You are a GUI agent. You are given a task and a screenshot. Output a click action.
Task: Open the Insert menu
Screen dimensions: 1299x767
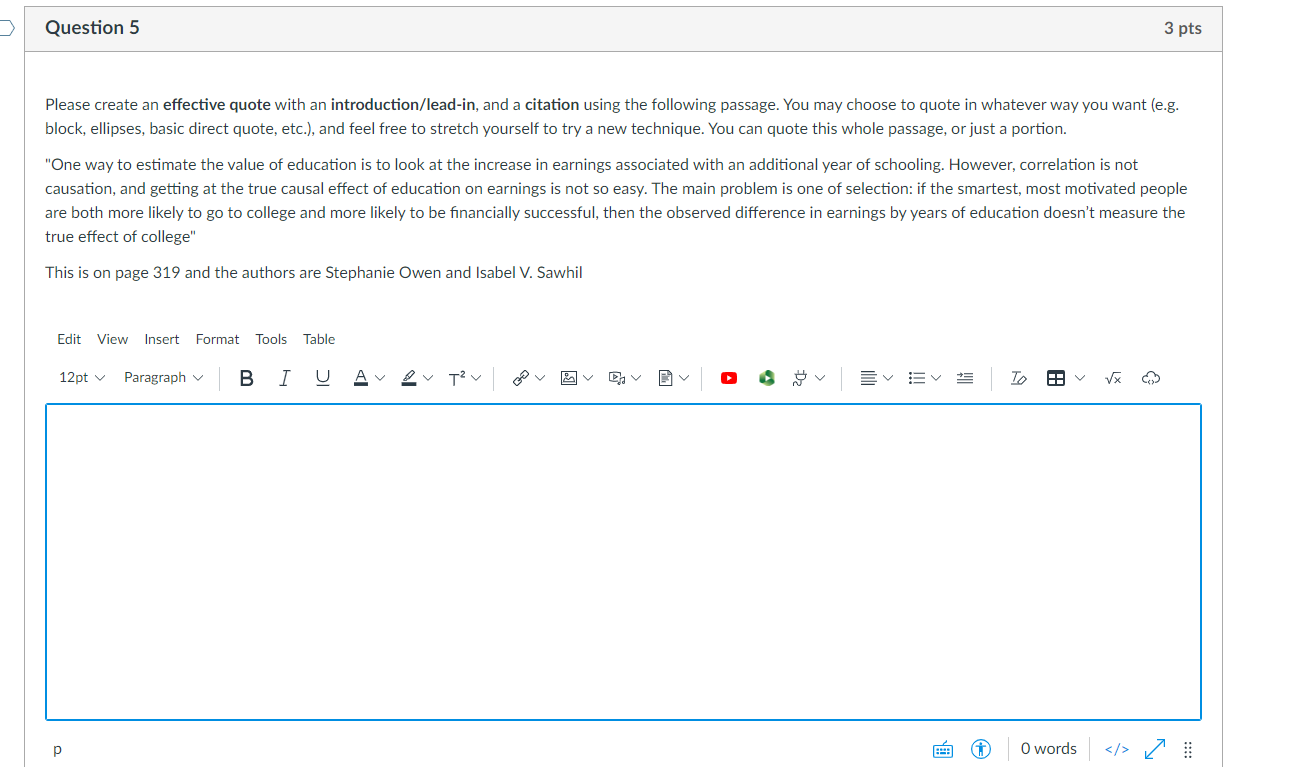pyautogui.click(x=162, y=339)
